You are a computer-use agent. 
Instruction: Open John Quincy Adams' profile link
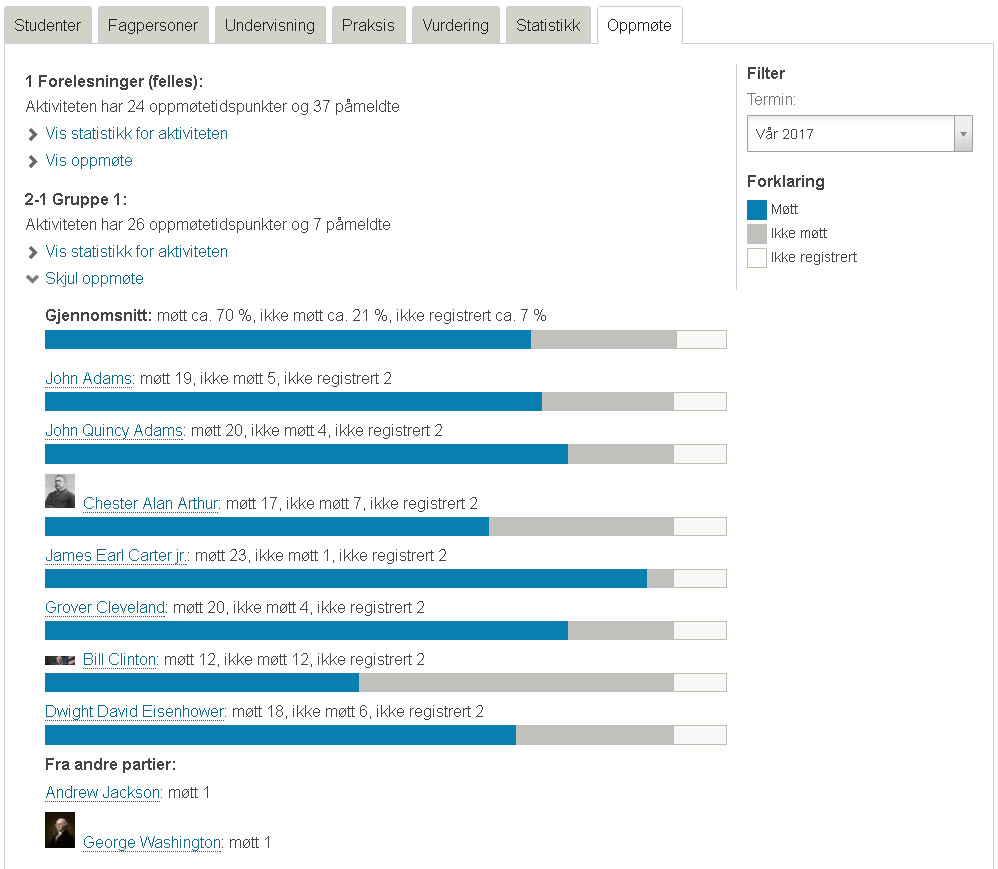coord(115,431)
